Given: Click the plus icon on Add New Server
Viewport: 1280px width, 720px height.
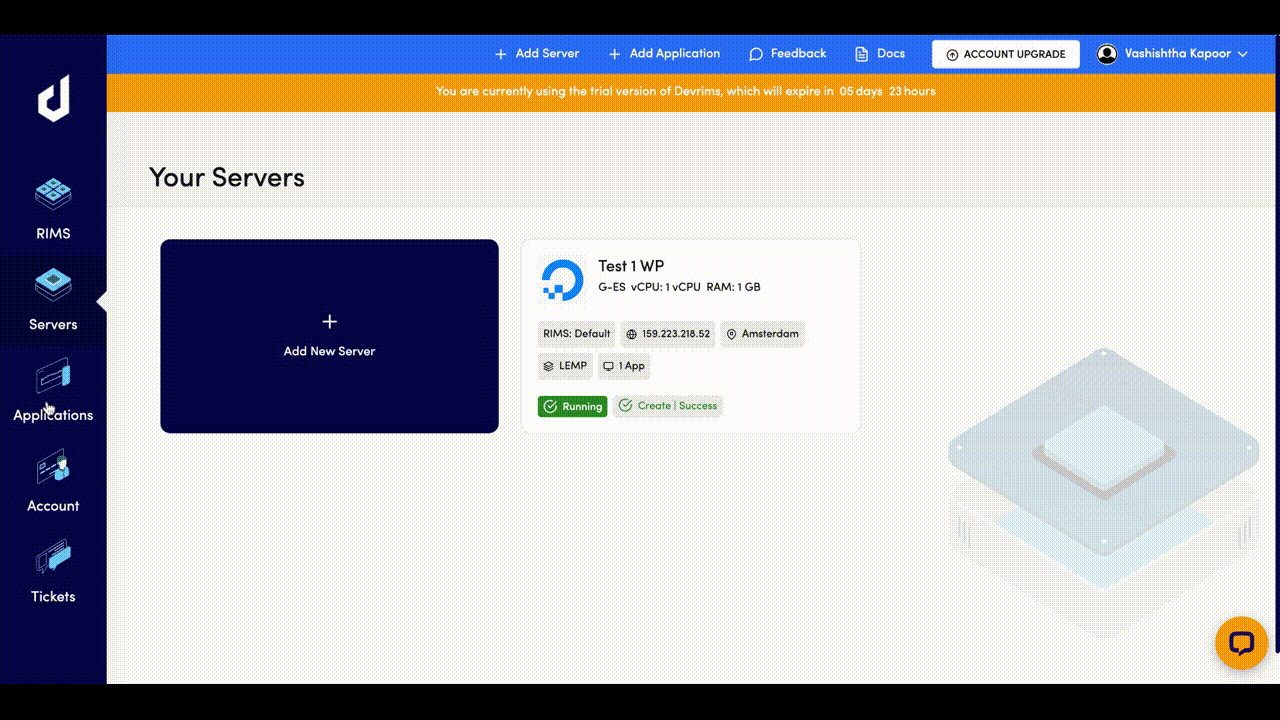Looking at the screenshot, I should [x=329, y=321].
